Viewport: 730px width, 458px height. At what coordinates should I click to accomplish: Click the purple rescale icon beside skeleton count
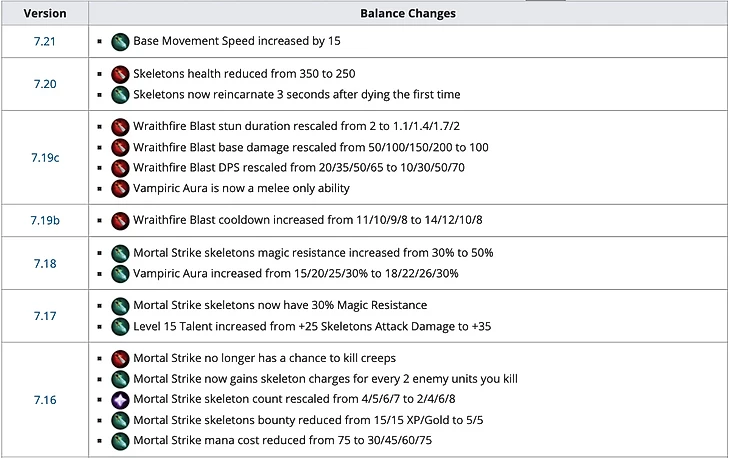[120, 399]
